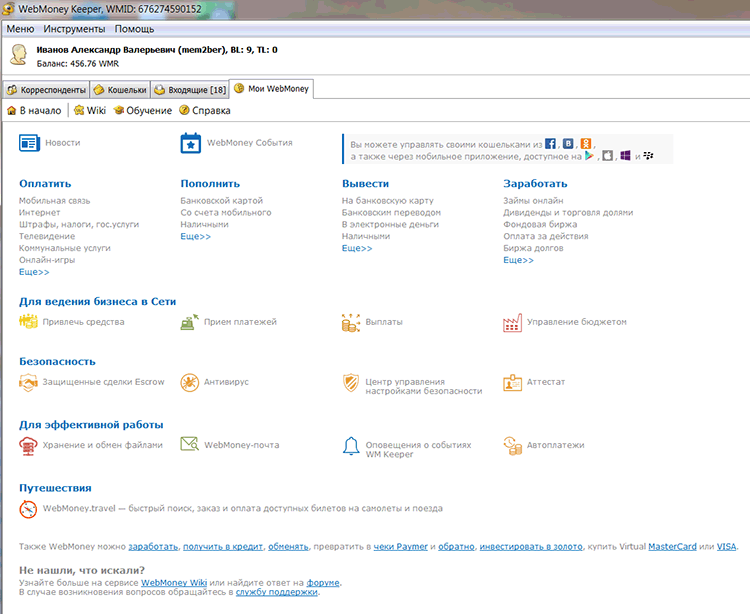Select the Мои WebMoney tab
The height and width of the screenshot is (614, 750).
coord(272,88)
